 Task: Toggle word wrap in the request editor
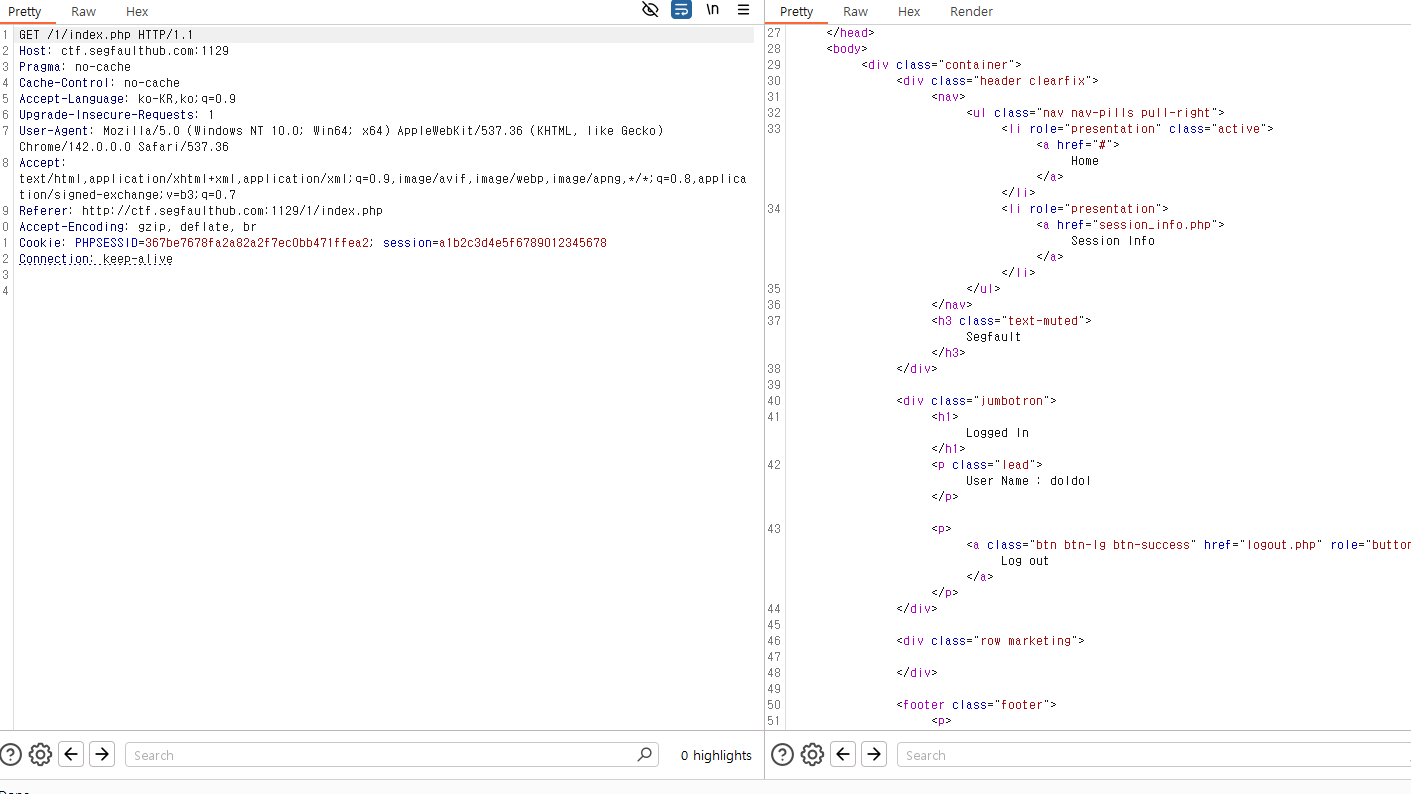(x=681, y=10)
